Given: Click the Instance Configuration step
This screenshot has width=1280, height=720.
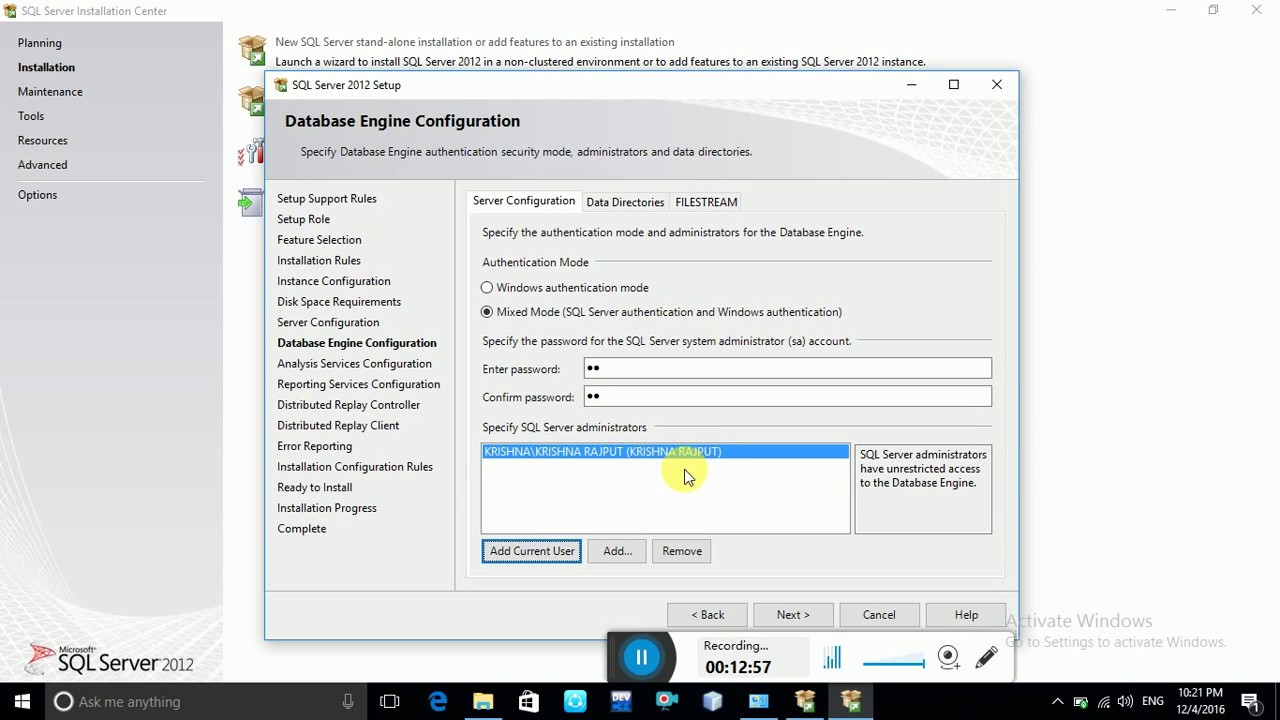Looking at the screenshot, I should point(334,281).
